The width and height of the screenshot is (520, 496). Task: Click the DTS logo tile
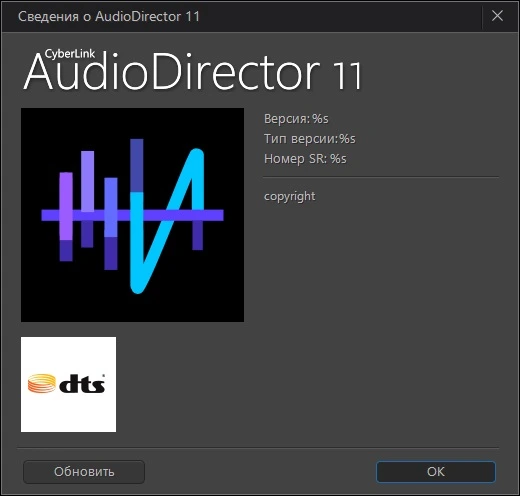pos(69,384)
